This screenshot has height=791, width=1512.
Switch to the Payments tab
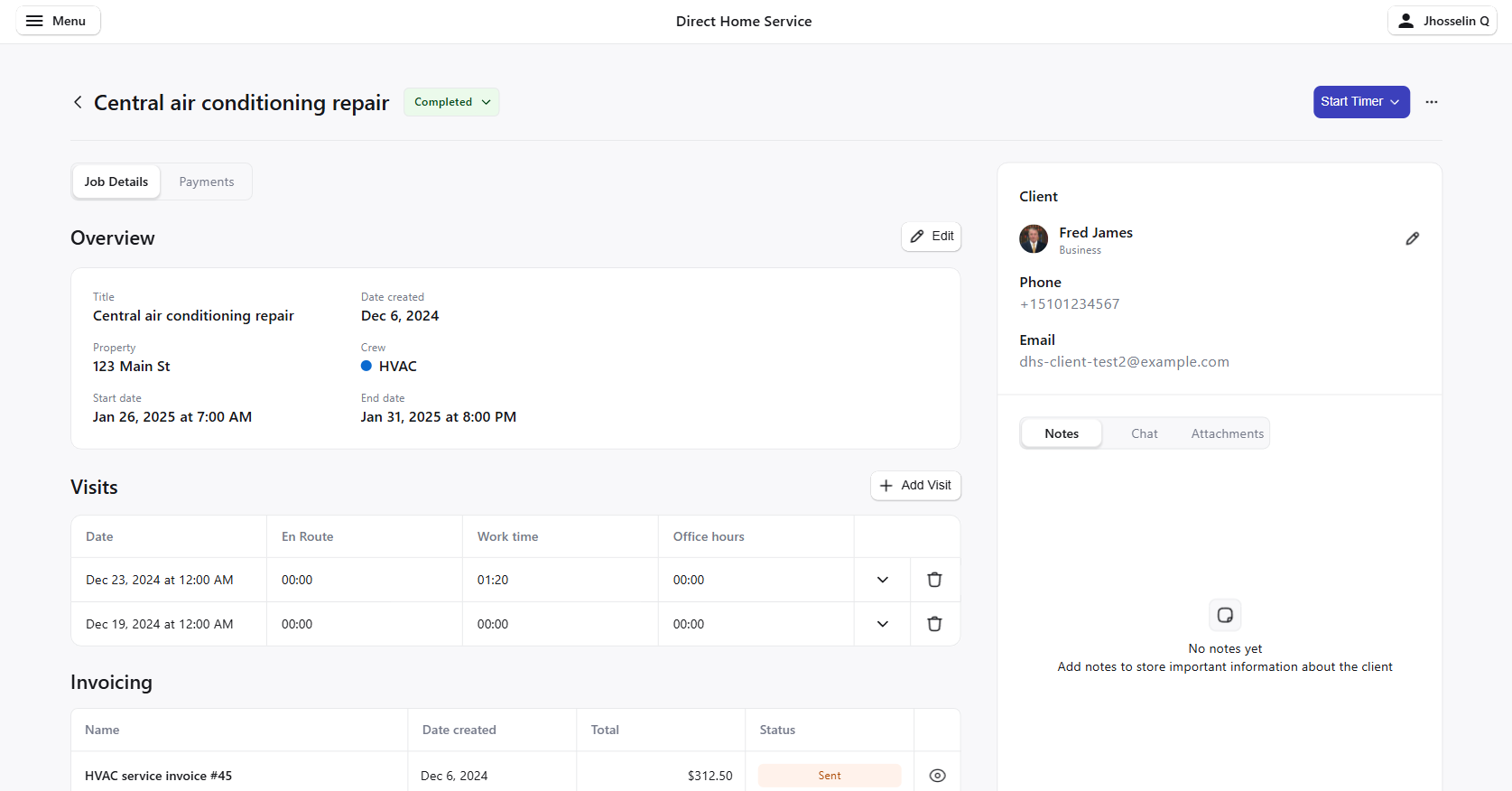pos(206,181)
